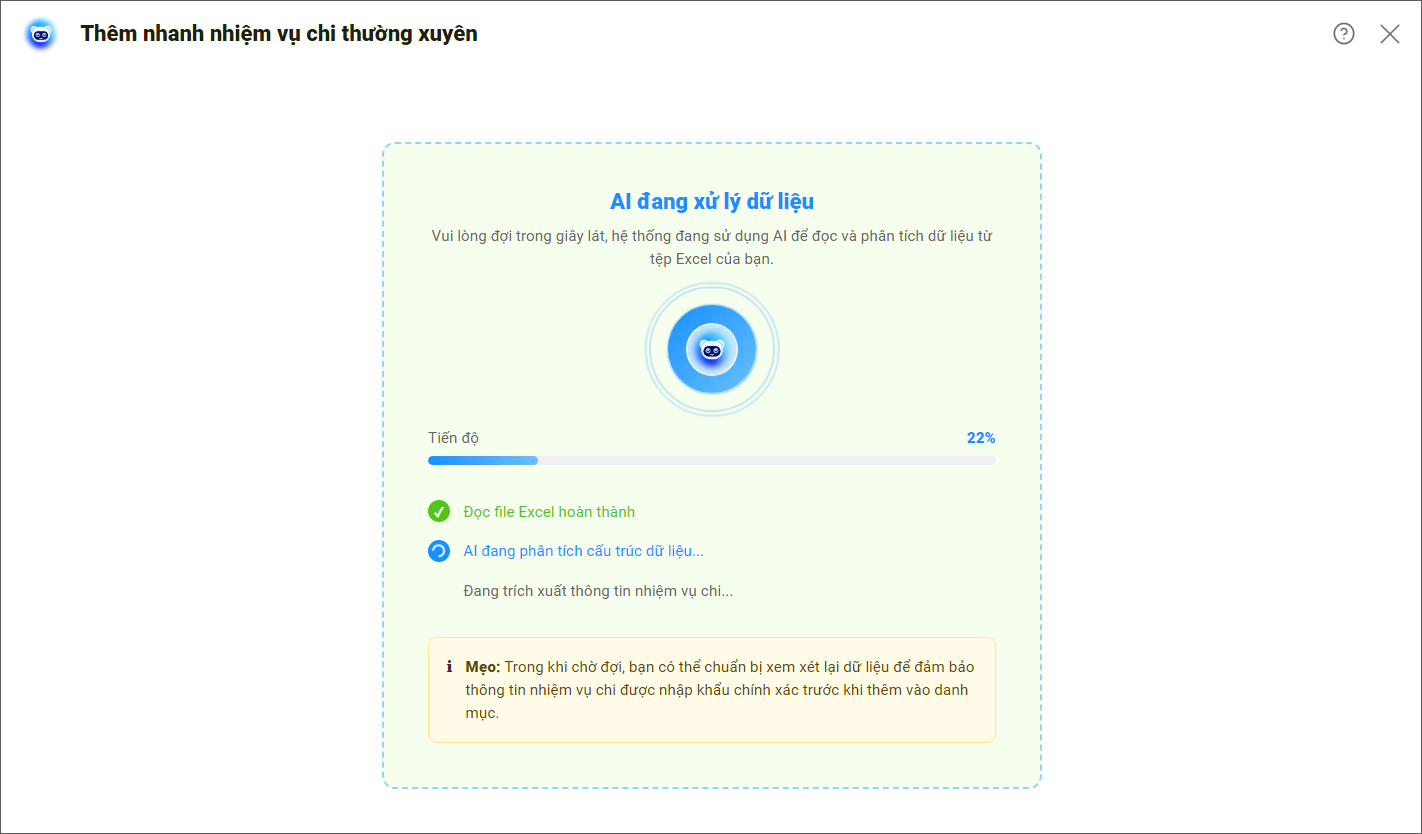Click the dialog title "Thêm nhanh nhiệm vụ chi thường xuyên"
The height and width of the screenshot is (834, 1422).
279,34
